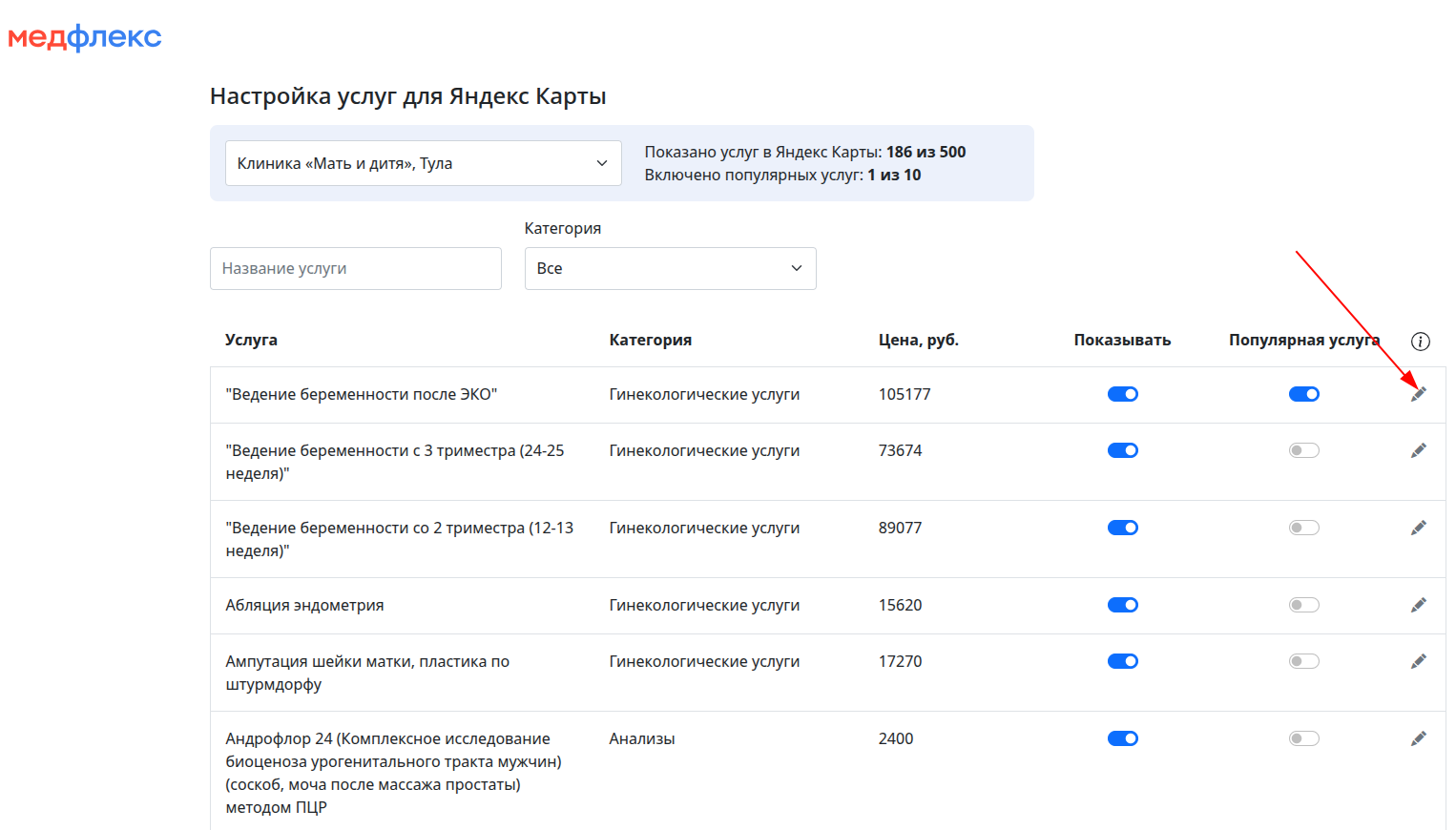Open editing for the 89077 rub service
This screenshot has height=830, width=1456.
[1419, 528]
